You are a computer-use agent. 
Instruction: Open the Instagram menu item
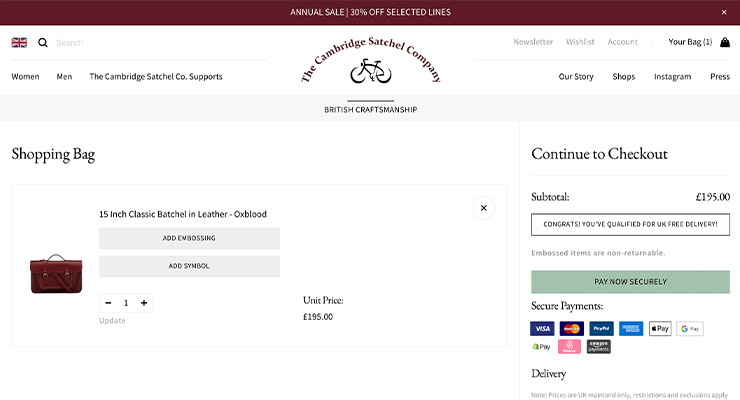click(672, 76)
